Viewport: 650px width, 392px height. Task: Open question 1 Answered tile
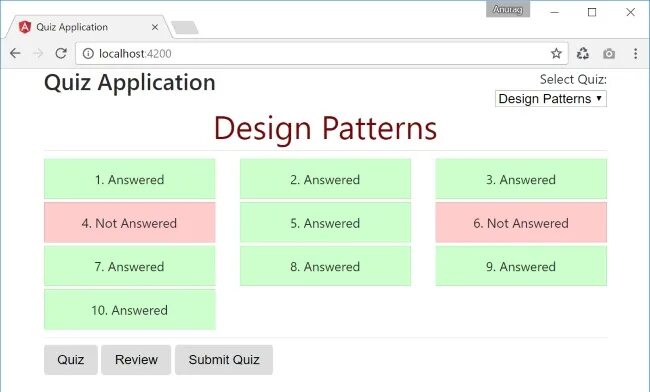coord(130,179)
